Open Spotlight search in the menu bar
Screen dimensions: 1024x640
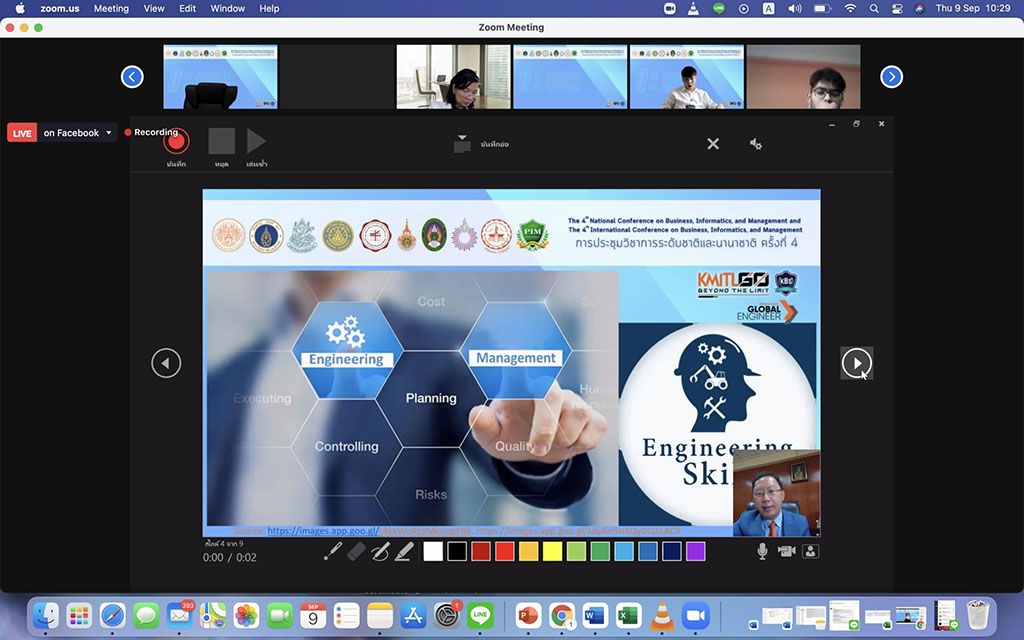(874, 8)
